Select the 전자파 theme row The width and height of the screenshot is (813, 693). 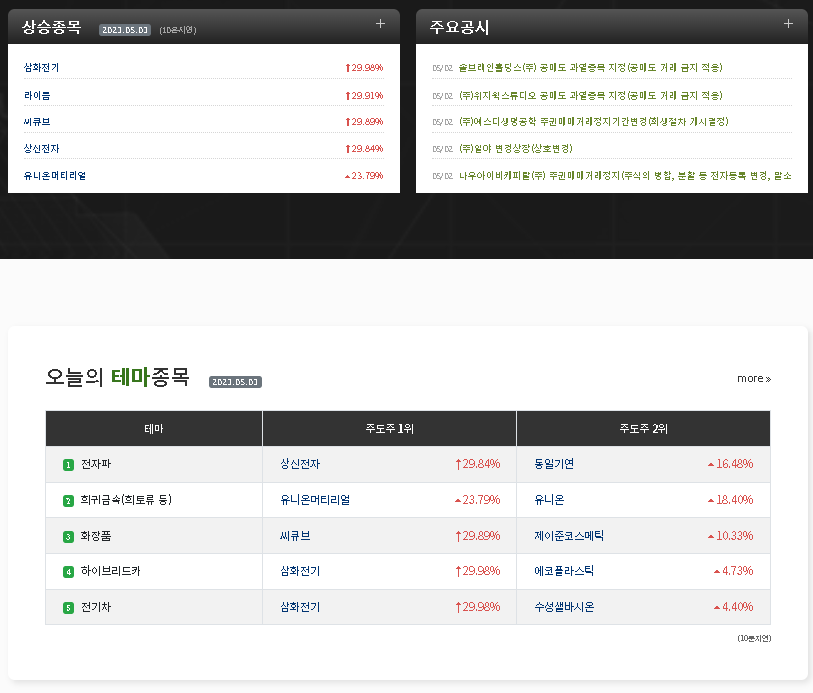96,464
